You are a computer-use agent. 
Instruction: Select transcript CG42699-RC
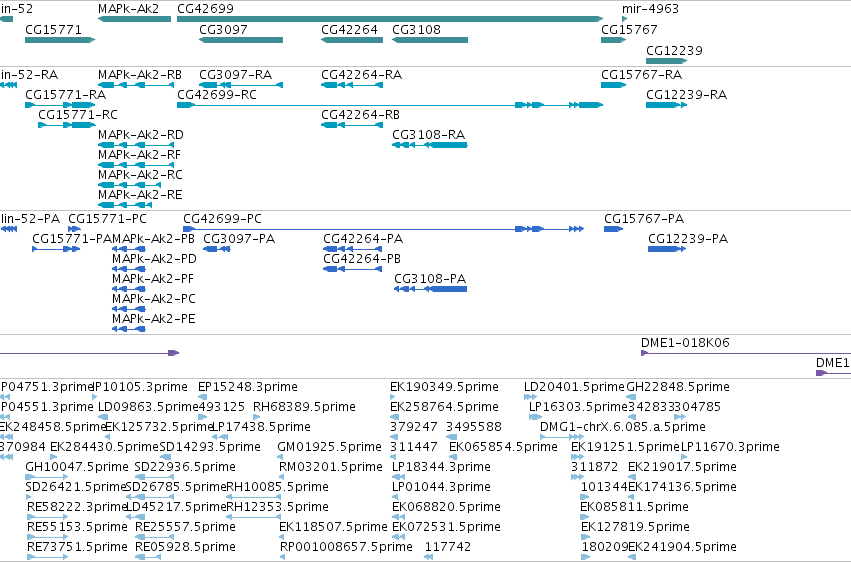tap(390, 105)
